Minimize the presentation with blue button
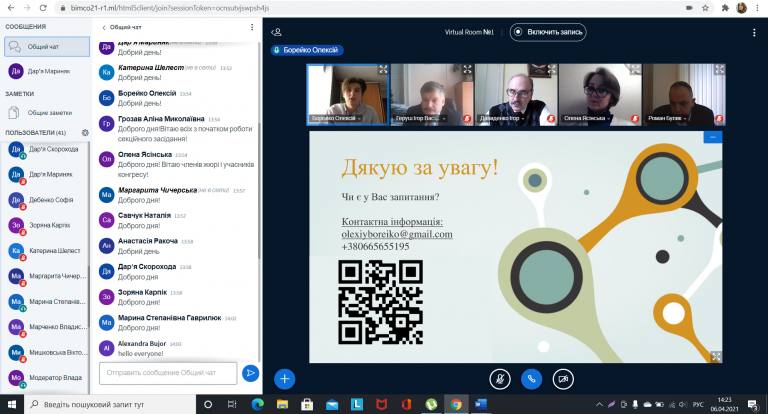Image resolution: width=768 pixels, height=414 pixels. click(x=712, y=137)
